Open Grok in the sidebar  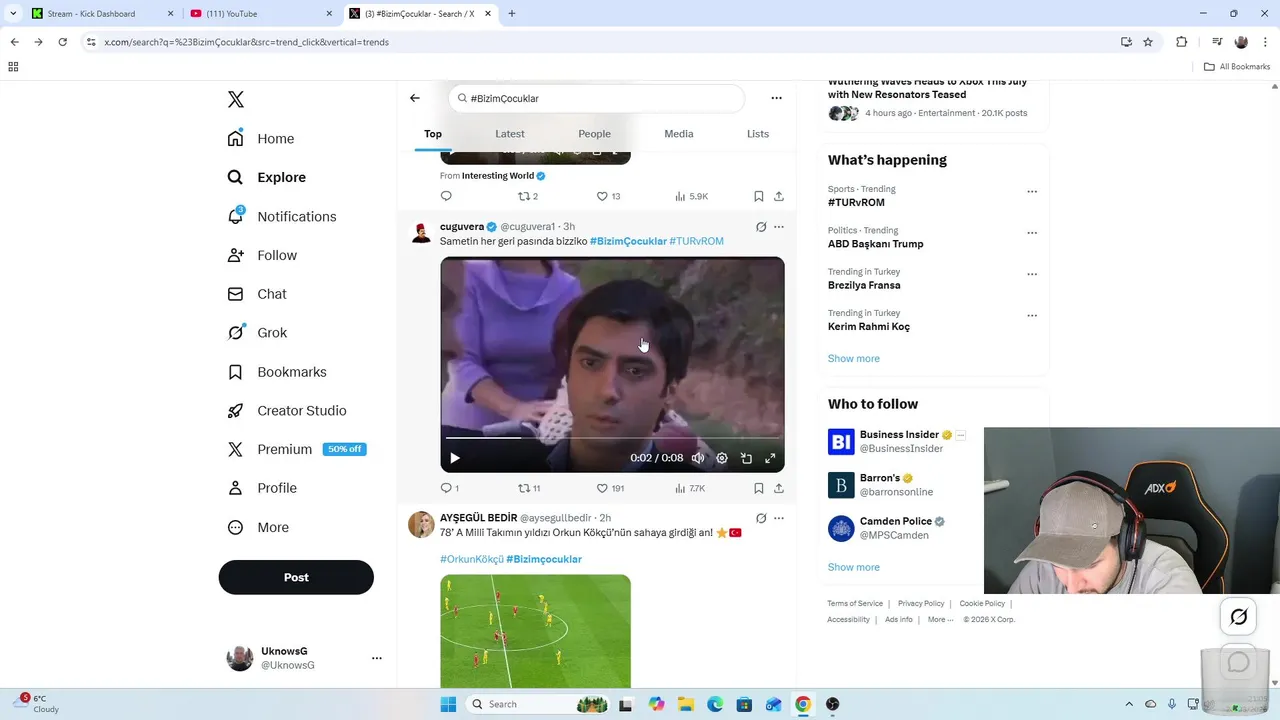257,333
